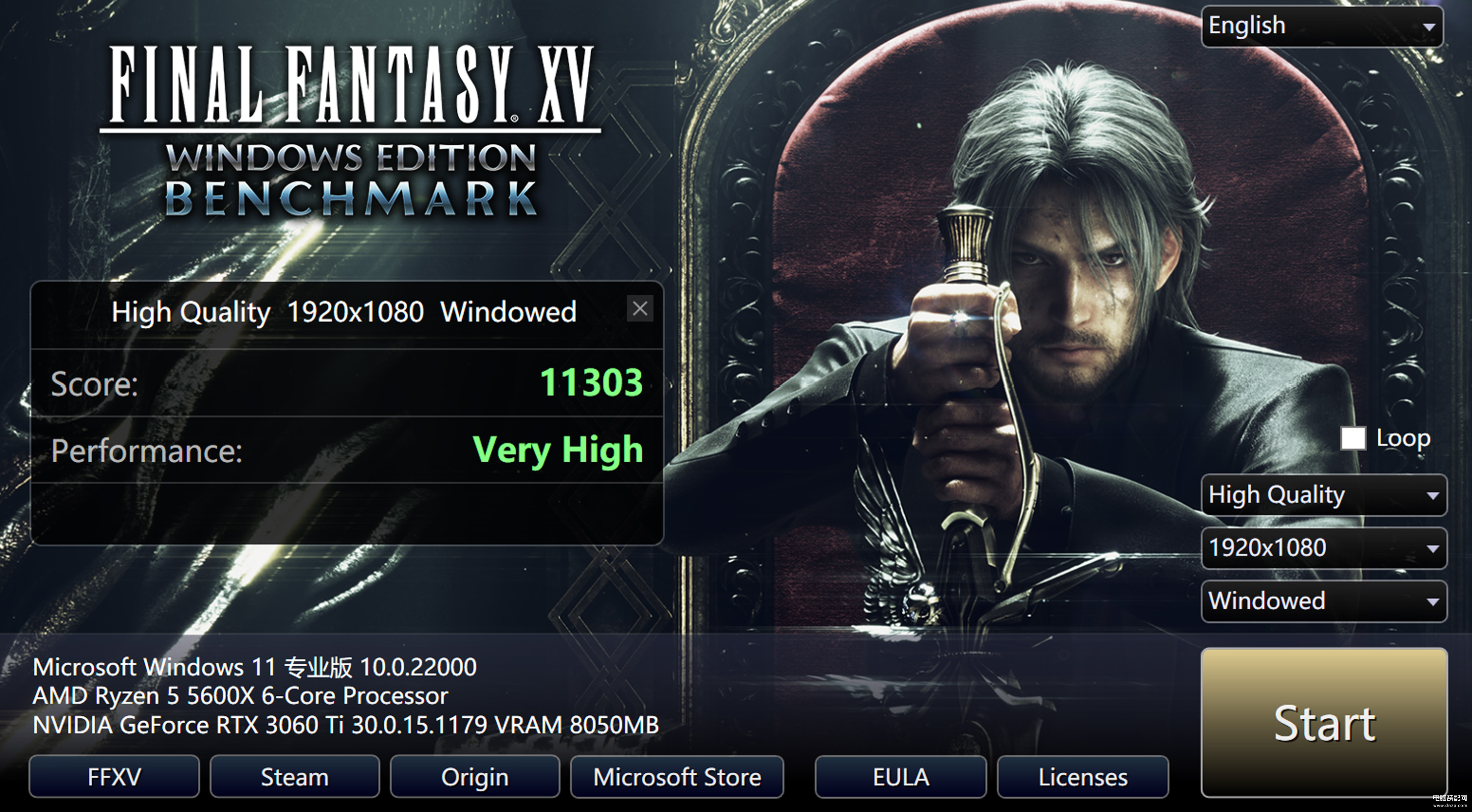Select the results header settings text

coord(344,313)
